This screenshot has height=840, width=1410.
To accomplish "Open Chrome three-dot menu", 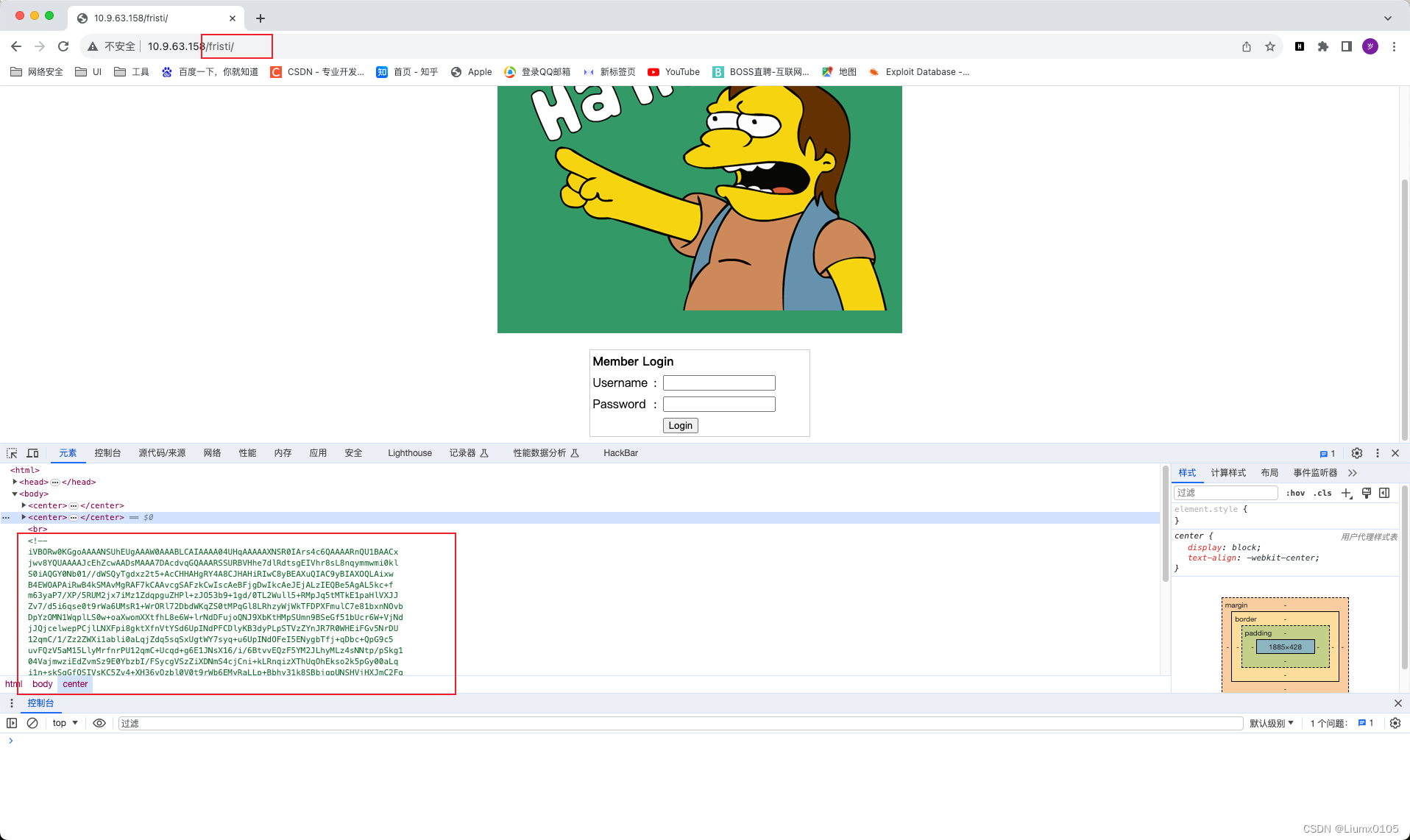I will click(1394, 46).
